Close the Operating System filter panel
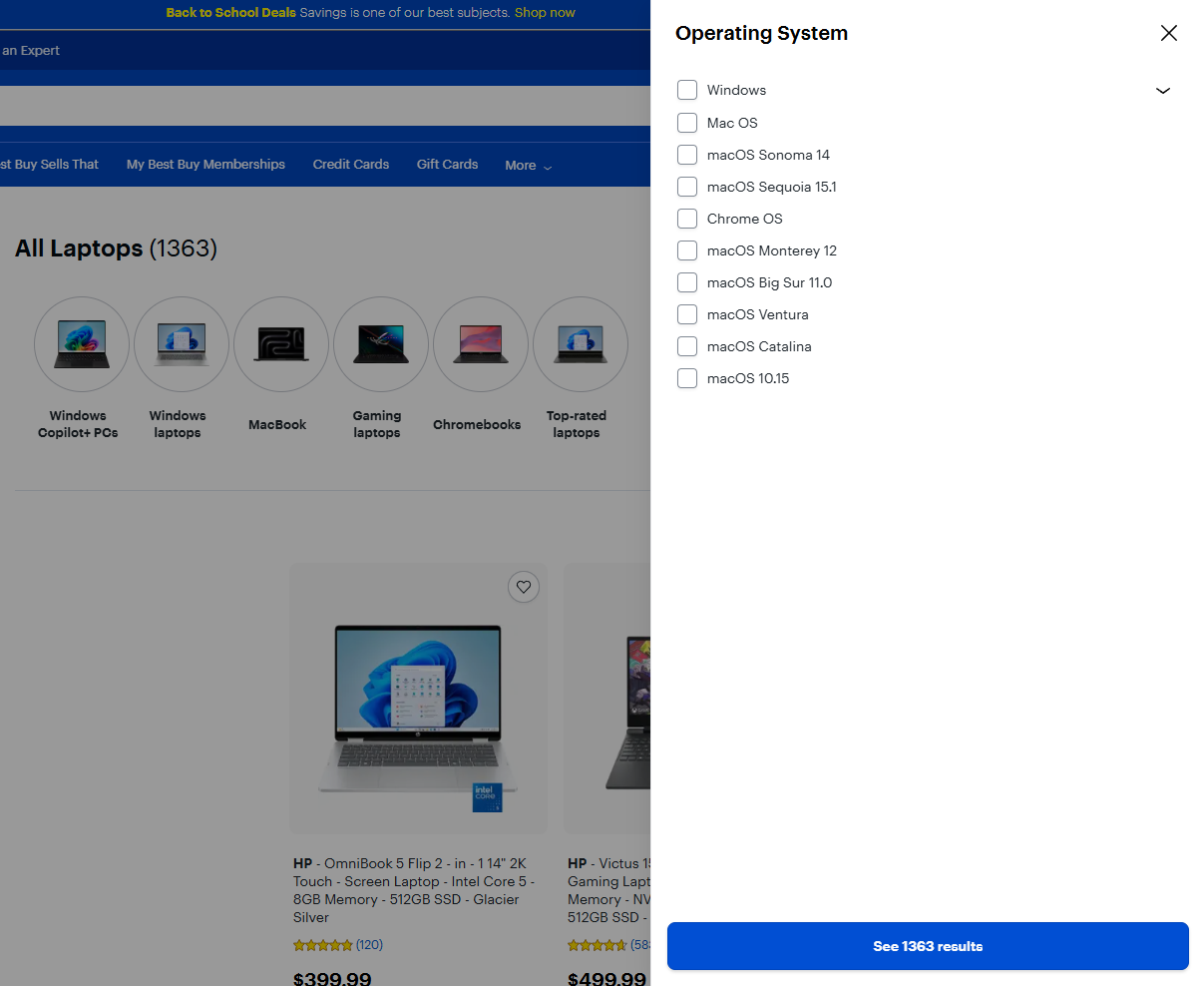The image size is (1204, 986). click(1169, 33)
